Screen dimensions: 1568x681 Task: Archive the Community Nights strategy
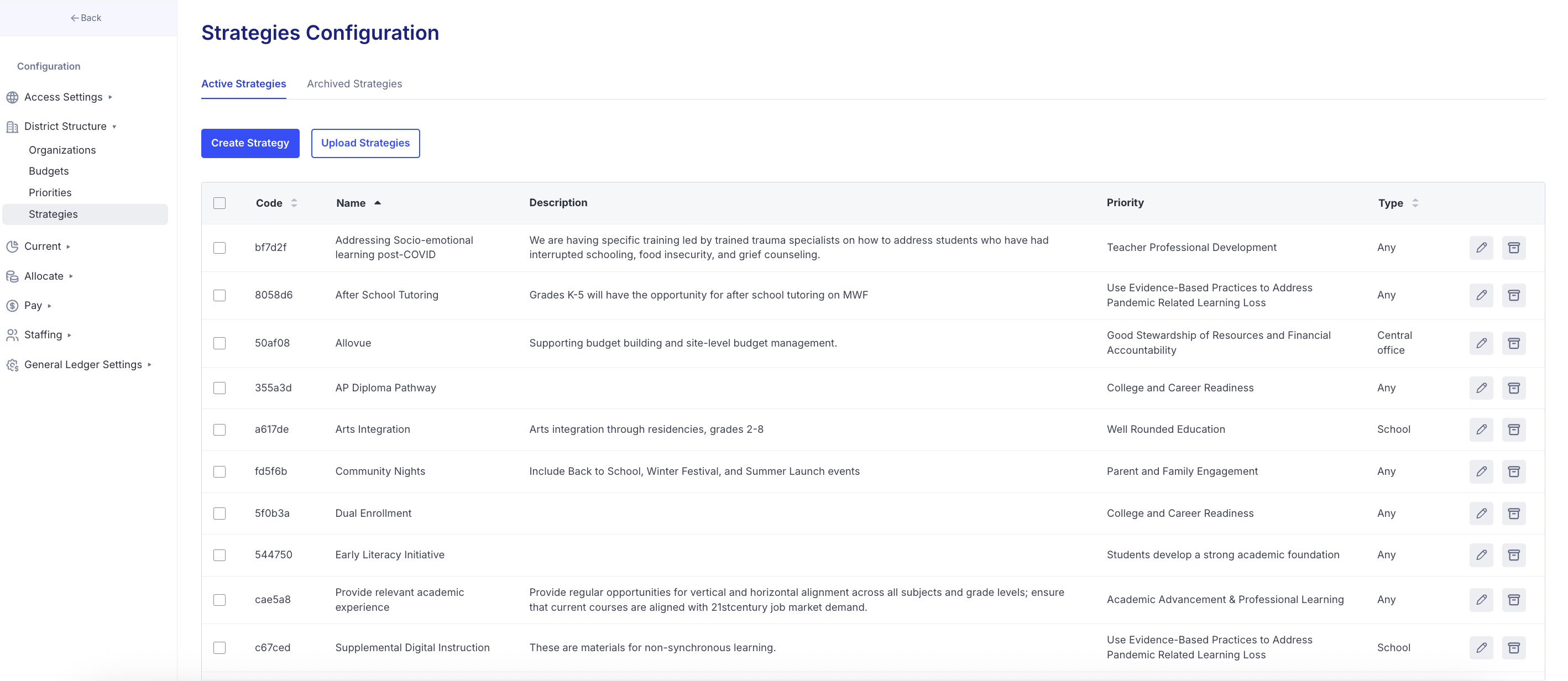(1513, 472)
